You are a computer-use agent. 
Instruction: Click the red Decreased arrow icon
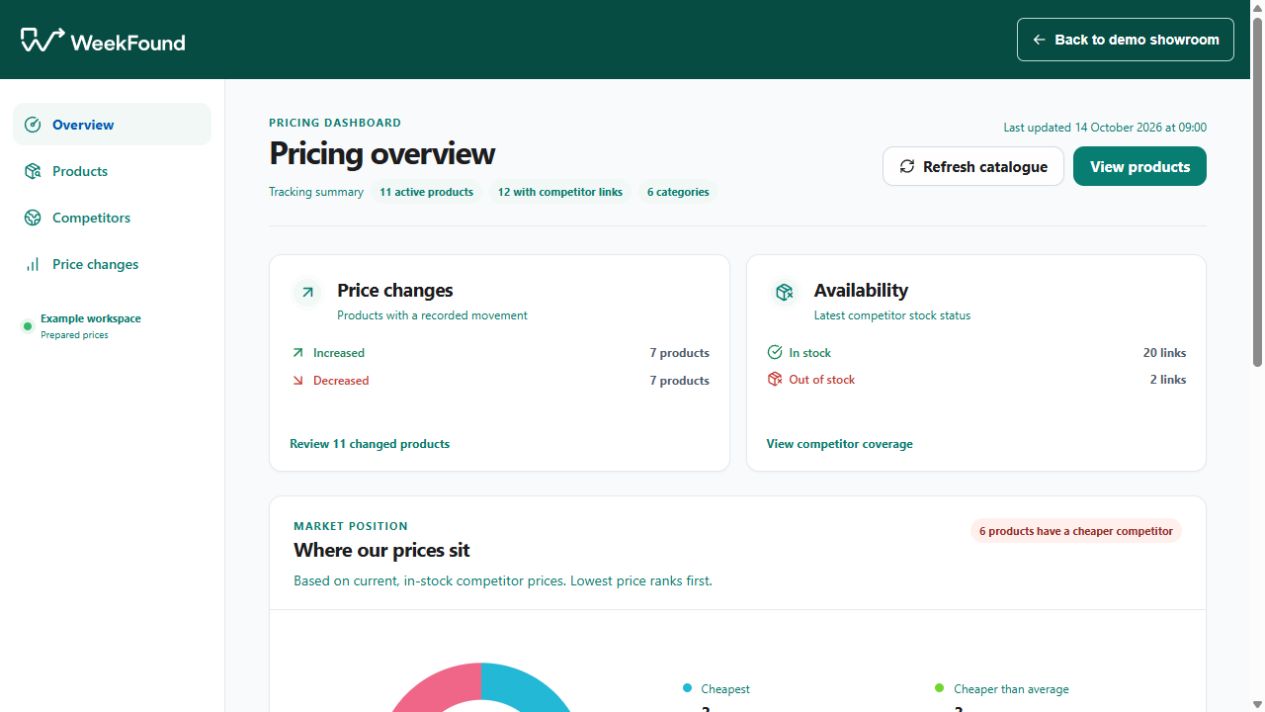click(297, 381)
